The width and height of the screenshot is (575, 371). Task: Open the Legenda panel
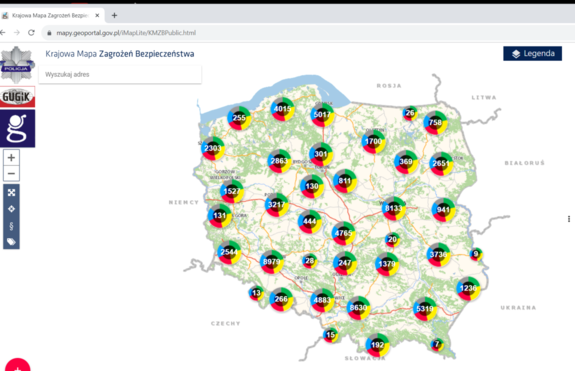point(532,54)
